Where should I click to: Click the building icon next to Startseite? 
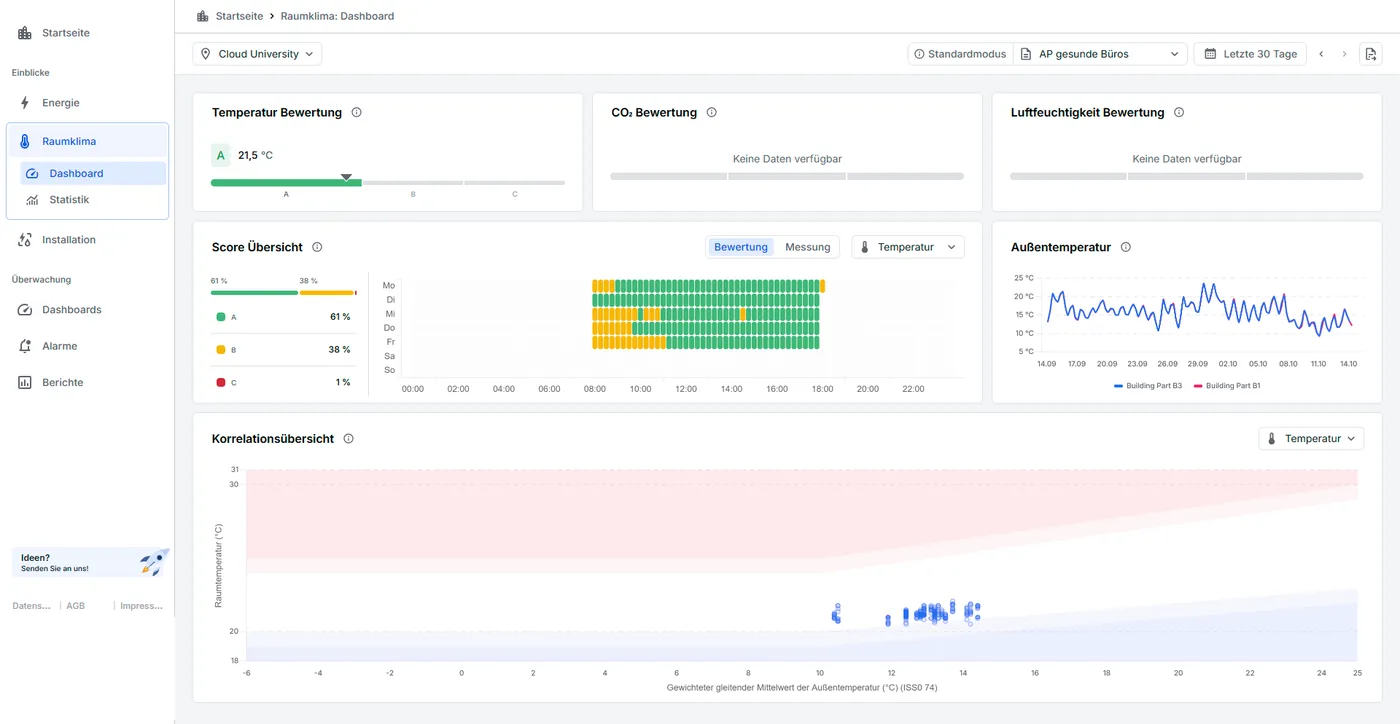25,33
